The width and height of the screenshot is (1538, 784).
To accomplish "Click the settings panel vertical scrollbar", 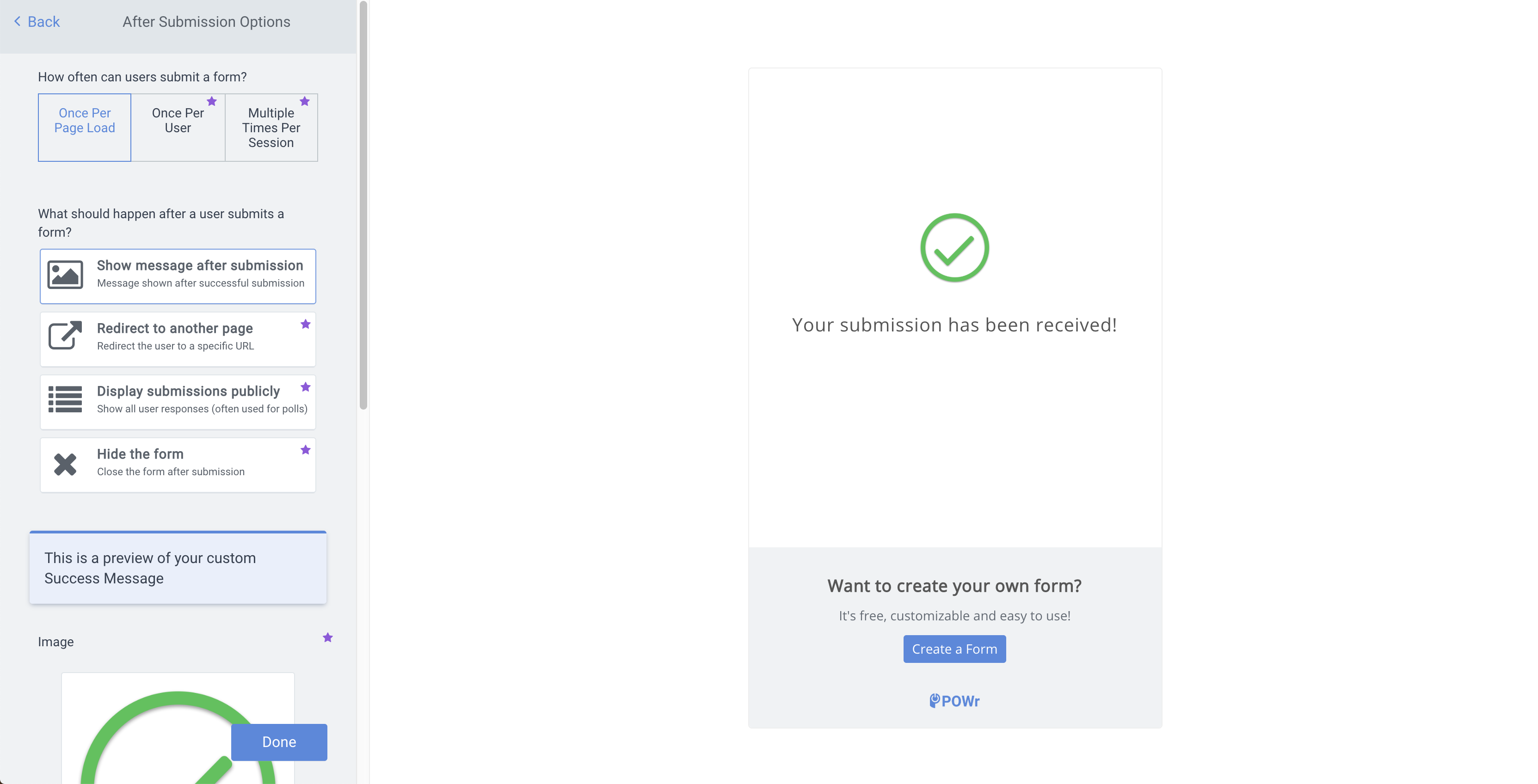I will tap(363, 206).
